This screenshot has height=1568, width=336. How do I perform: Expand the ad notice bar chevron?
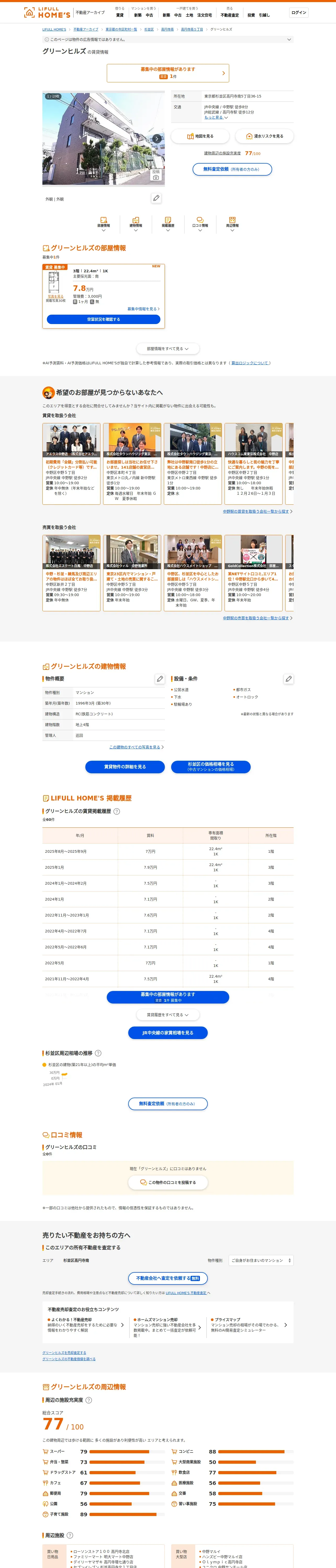tap(289, 39)
